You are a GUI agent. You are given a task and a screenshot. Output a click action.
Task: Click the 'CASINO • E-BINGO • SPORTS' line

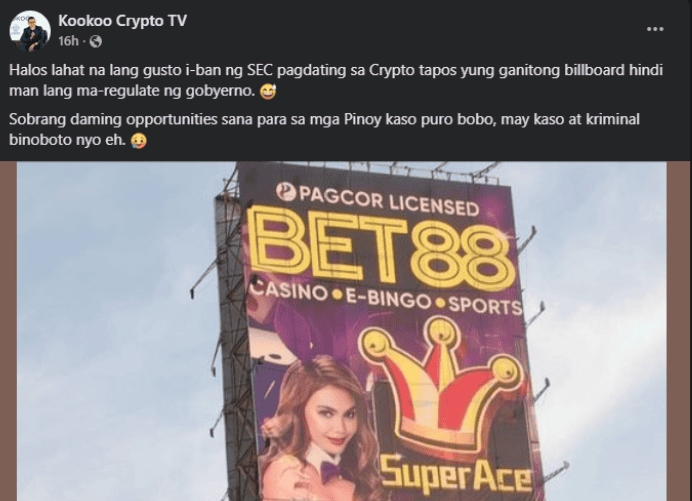click(385, 300)
